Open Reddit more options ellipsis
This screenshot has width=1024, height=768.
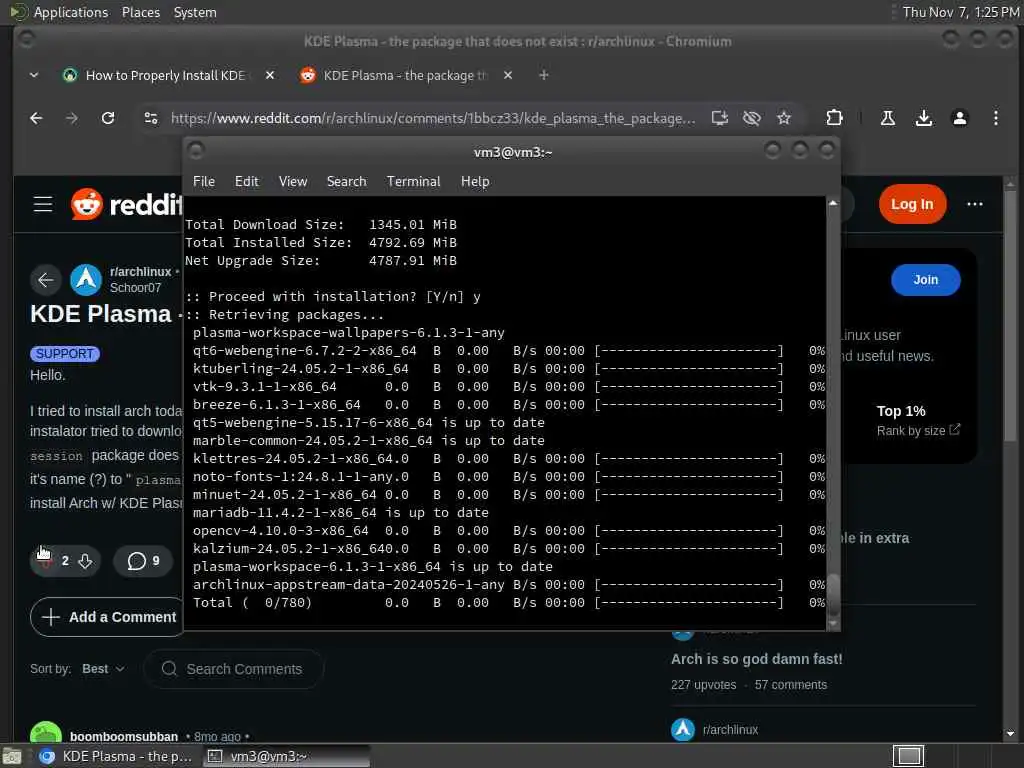click(x=974, y=204)
